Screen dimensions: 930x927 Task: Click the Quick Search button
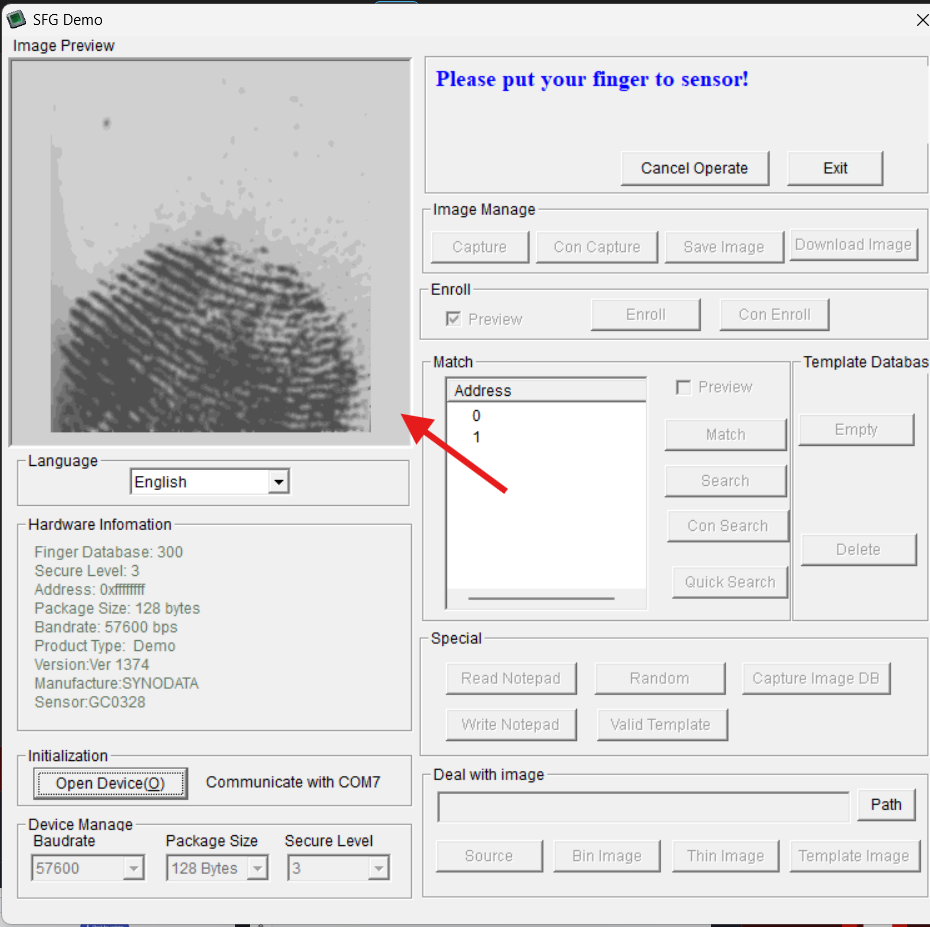[x=730, y=582]
